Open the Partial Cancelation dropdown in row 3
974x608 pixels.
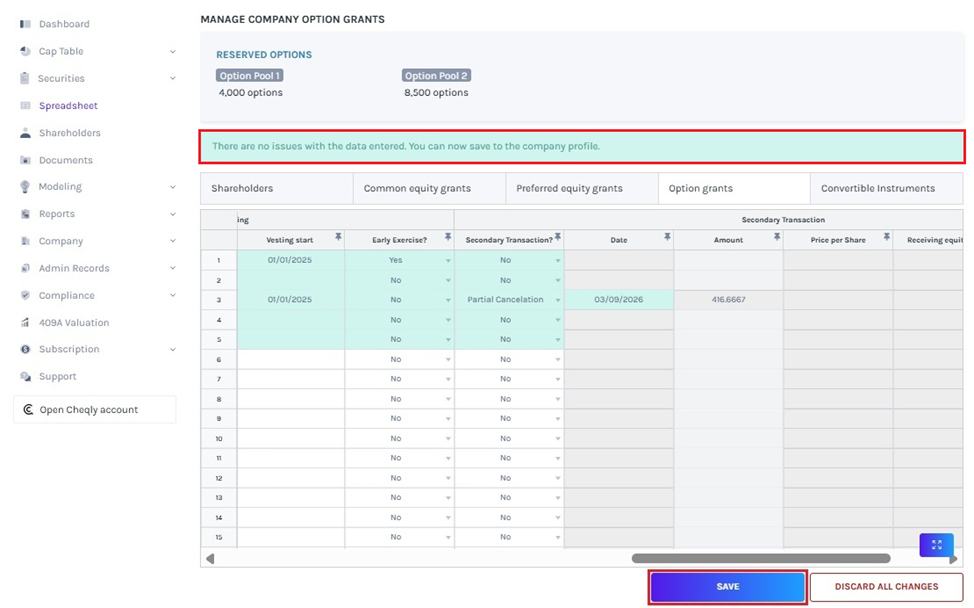pos(556,299)
